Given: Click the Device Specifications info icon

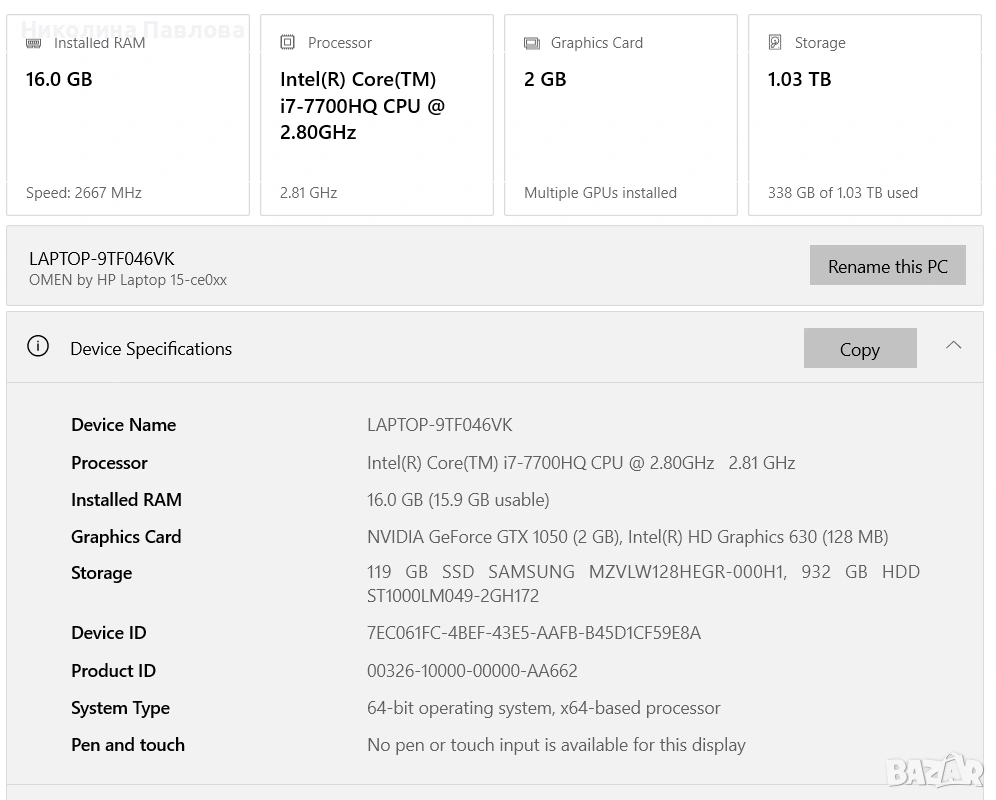Looking at the screenshot, I should click(38, 347).
